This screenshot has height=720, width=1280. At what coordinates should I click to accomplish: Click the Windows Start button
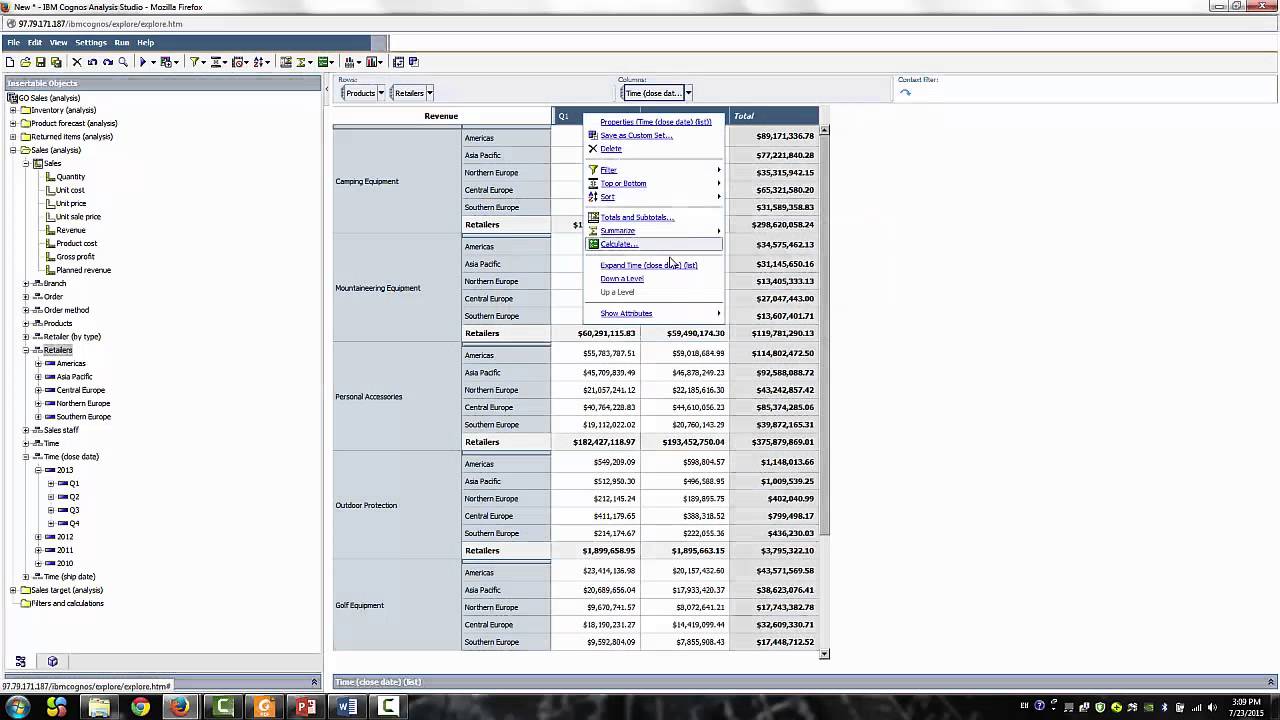click(x=18, y=707)
